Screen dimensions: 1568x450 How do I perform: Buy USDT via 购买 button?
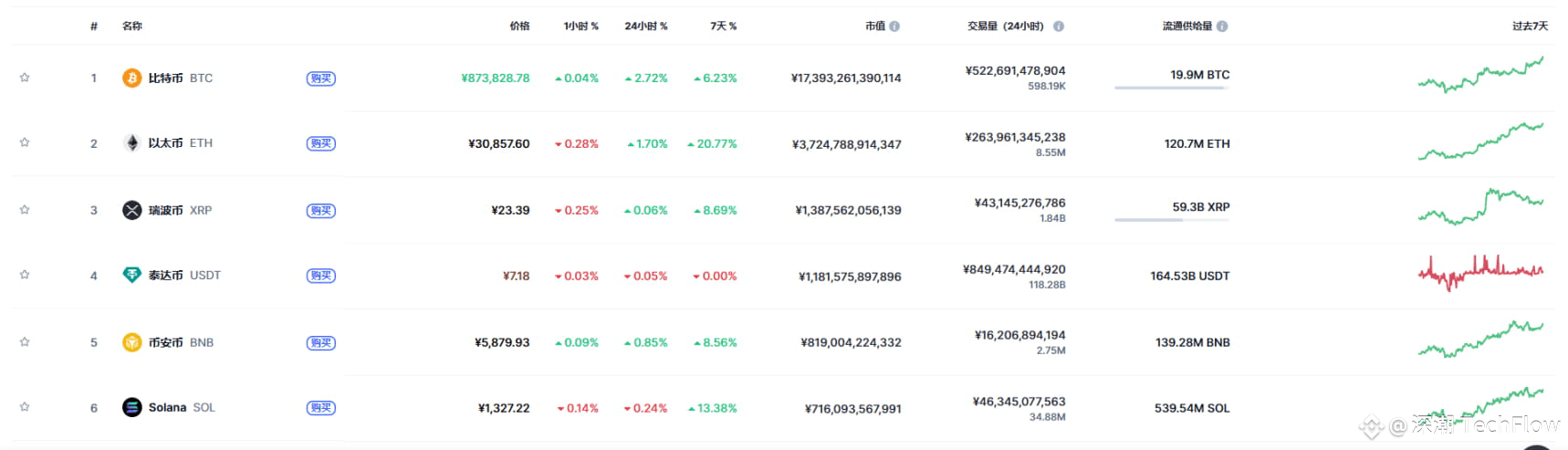coord(321,276)
